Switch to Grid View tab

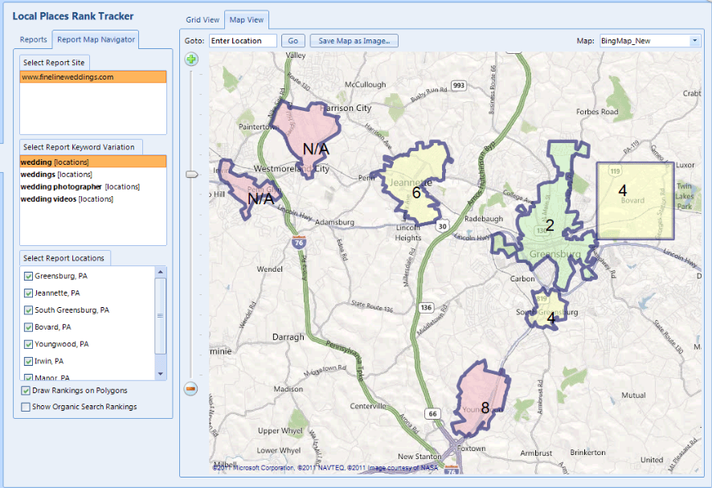(x=202, y=19)
